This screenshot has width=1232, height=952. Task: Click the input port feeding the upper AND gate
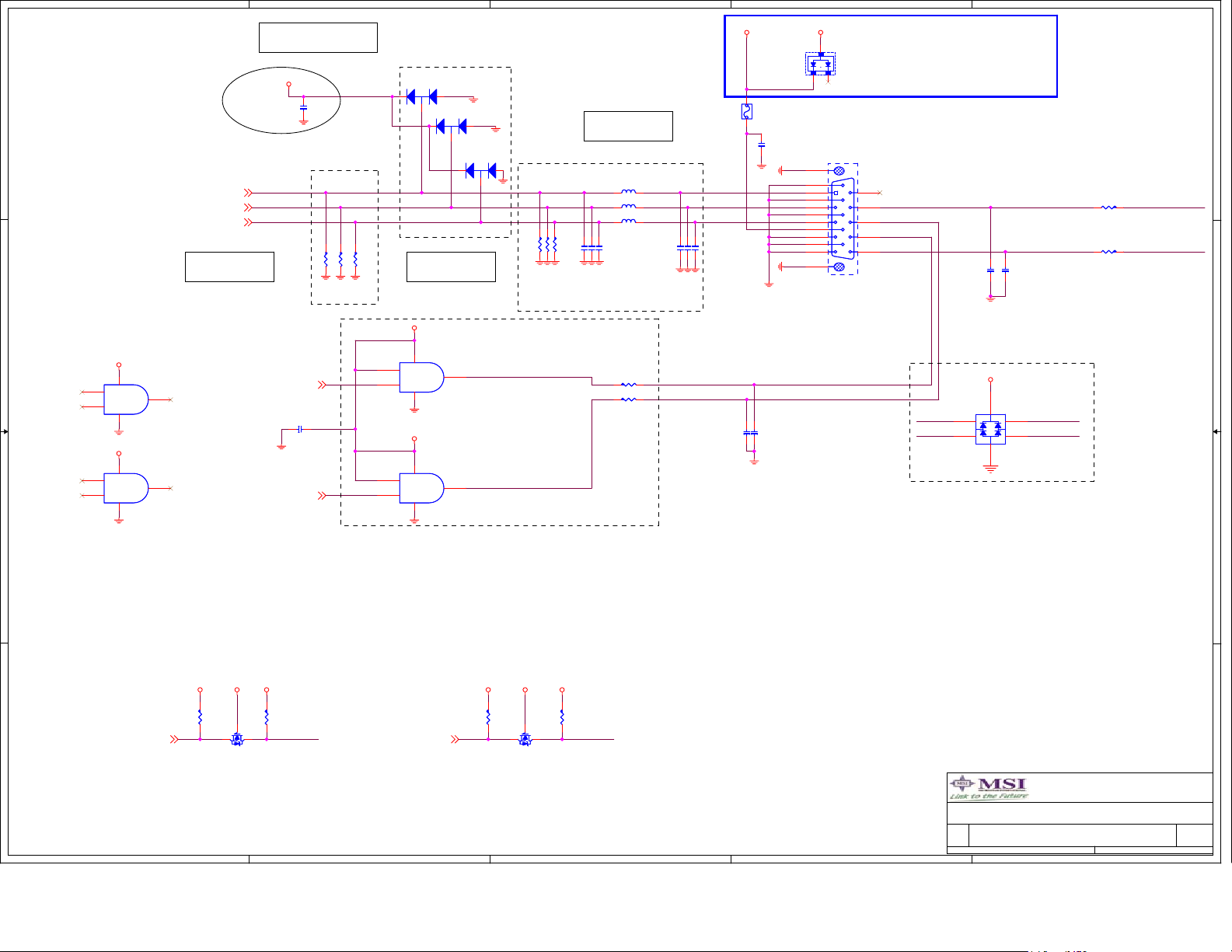(x=322, y=385)
